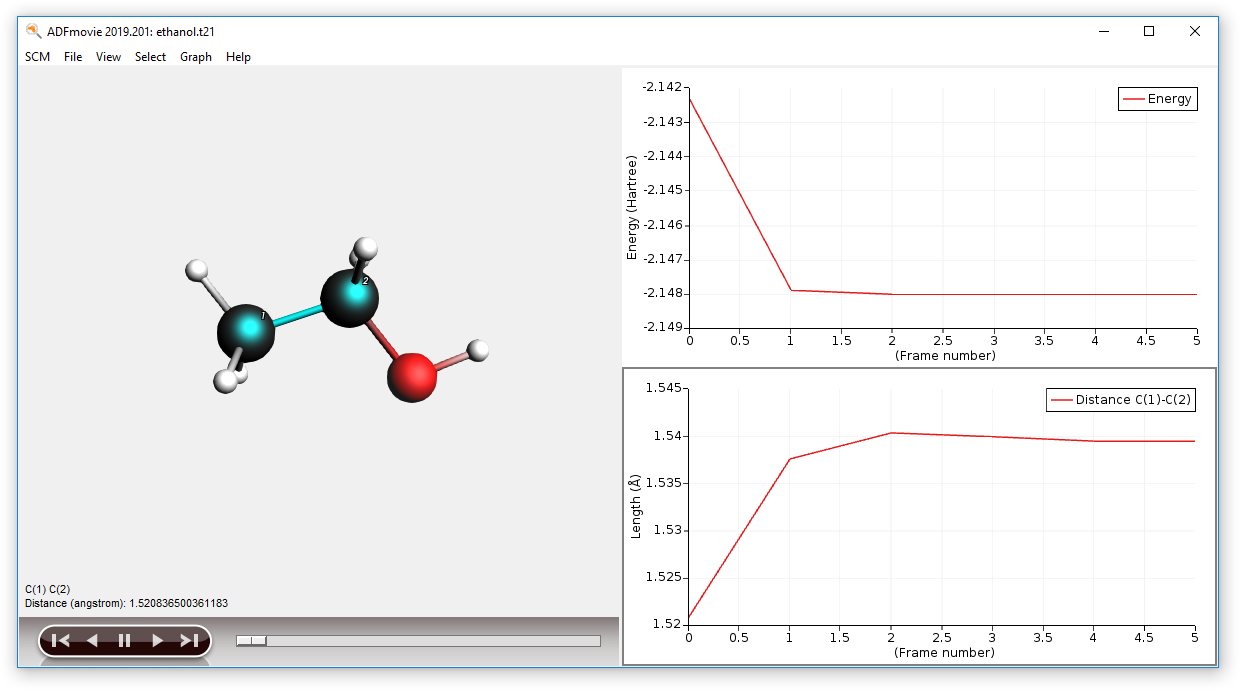Minimize the ADFmovie window

point(1103,31)
